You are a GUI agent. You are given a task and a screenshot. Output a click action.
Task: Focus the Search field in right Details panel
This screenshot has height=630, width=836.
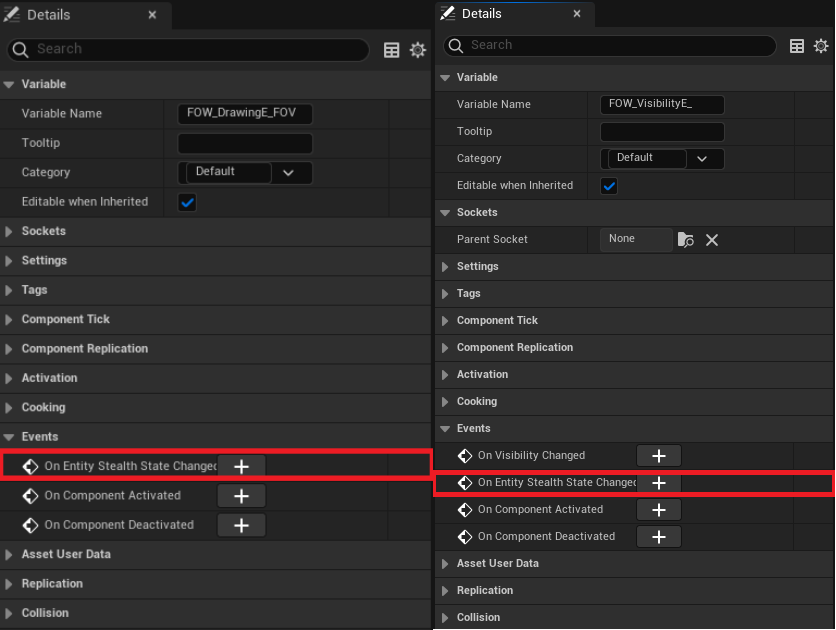click(609, 46)
